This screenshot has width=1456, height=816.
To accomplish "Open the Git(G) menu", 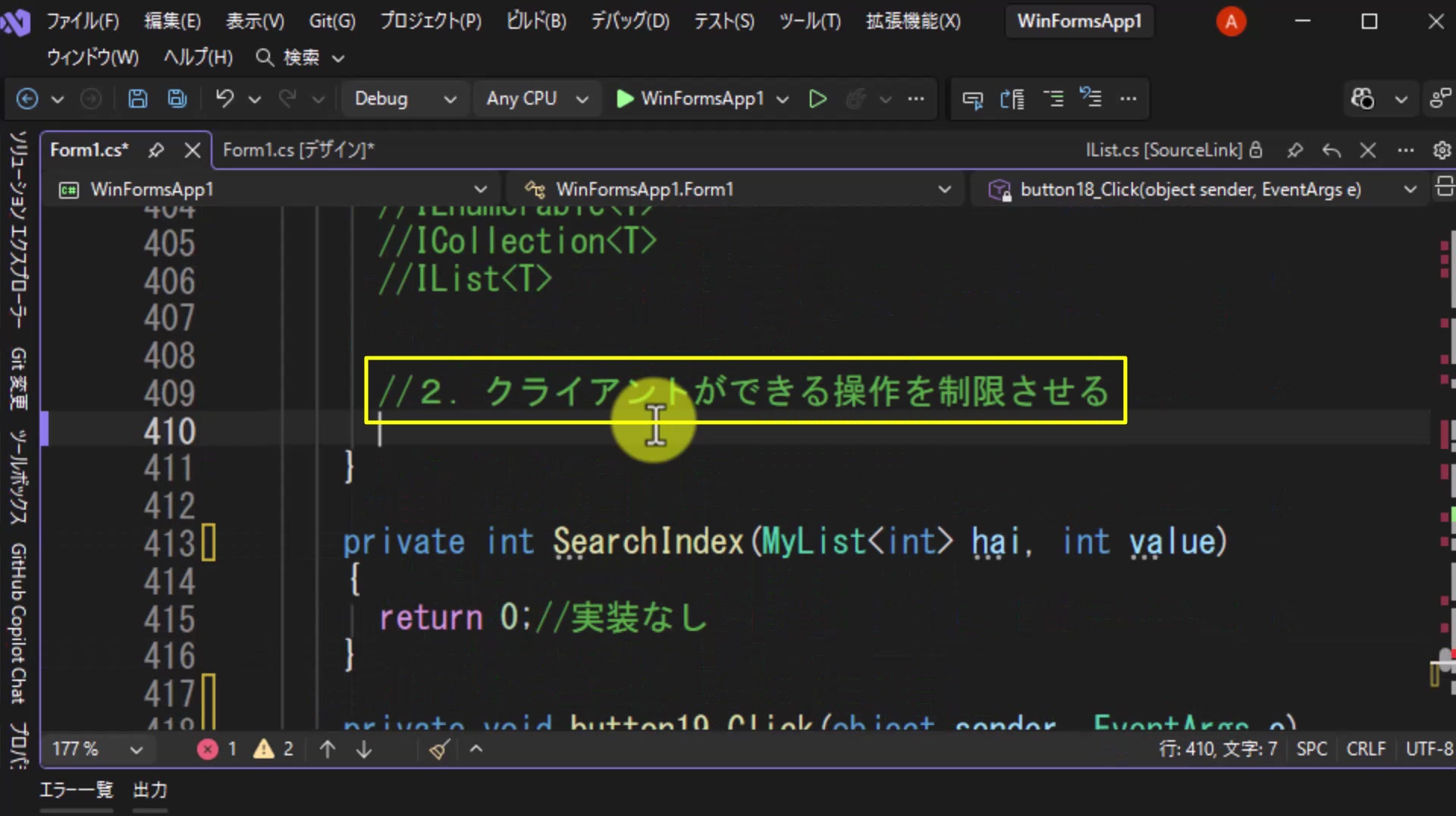I will [x=331, y=20].
